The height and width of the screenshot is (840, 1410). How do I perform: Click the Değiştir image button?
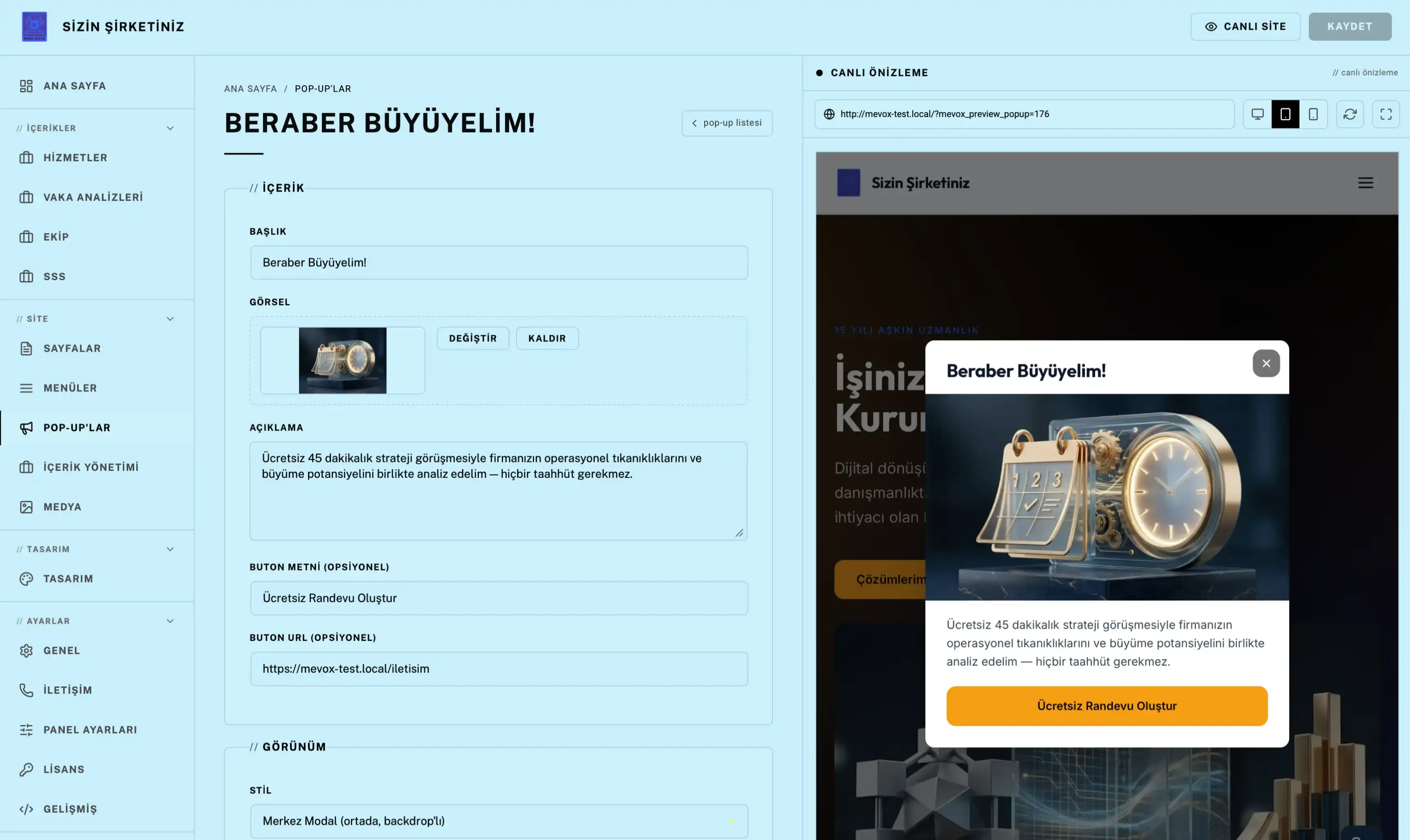(473, 338)
